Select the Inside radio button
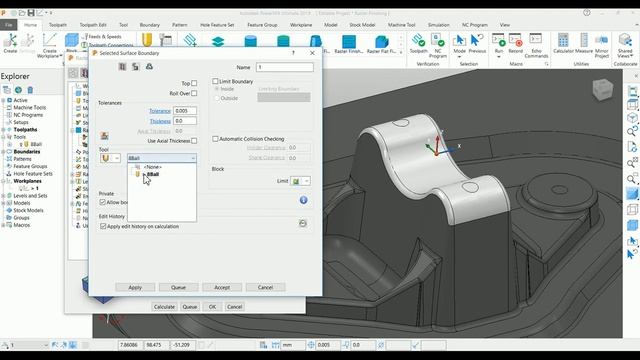Image resolution: width=640 pixels, height=360 pixels. pos(217,89)
